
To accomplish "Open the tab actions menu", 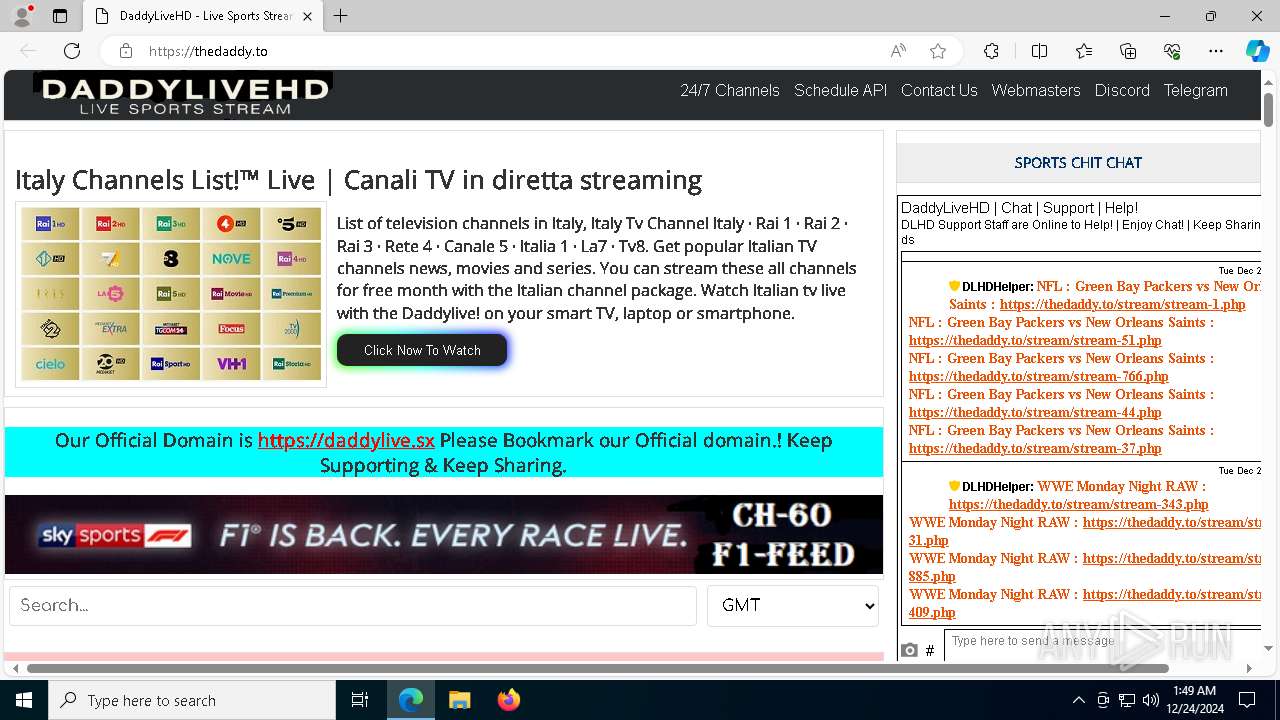I will (60, 16).
